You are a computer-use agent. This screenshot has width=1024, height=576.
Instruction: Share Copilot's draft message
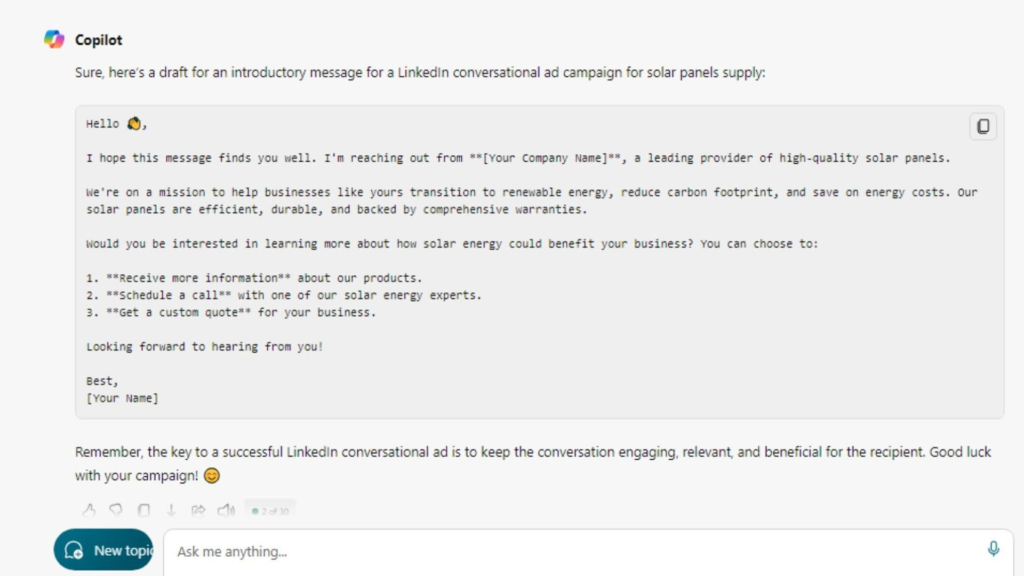point(198,510)
